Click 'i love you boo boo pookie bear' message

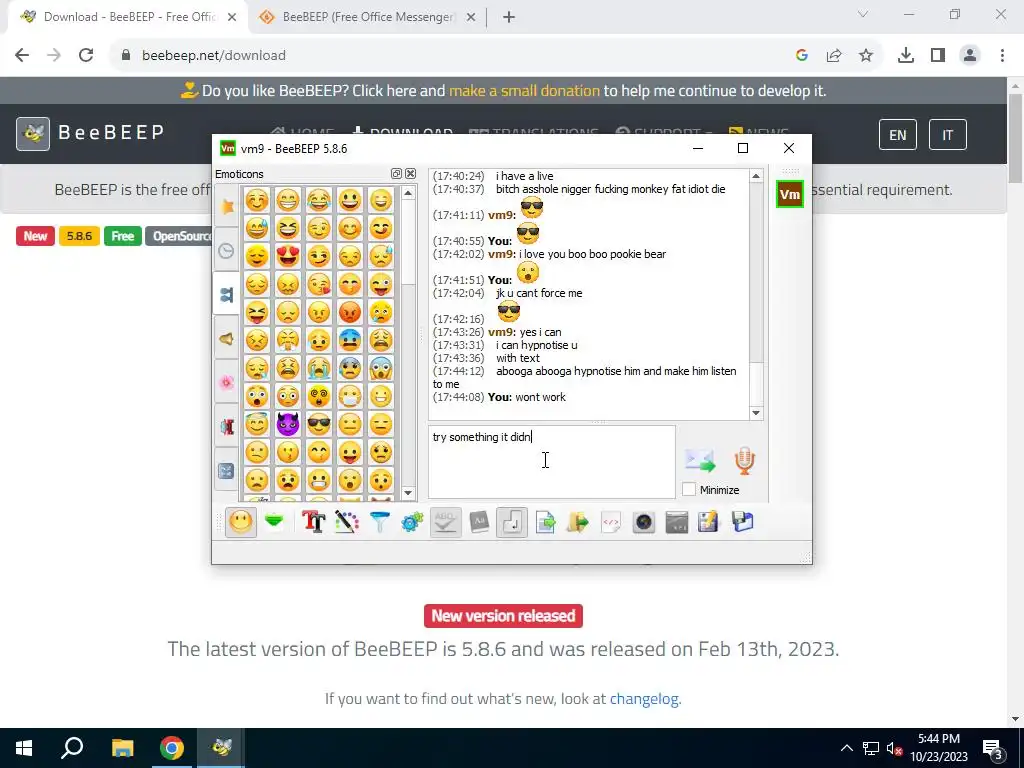click(x=592, y=254)
